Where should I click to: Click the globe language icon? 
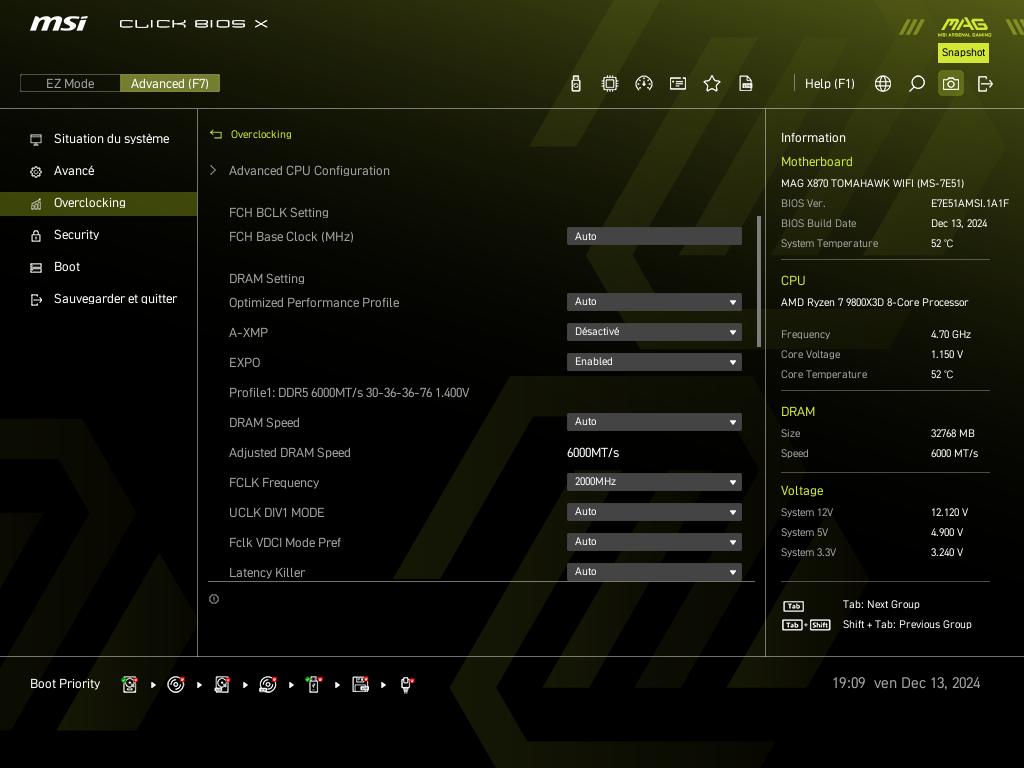coord(883,84)
